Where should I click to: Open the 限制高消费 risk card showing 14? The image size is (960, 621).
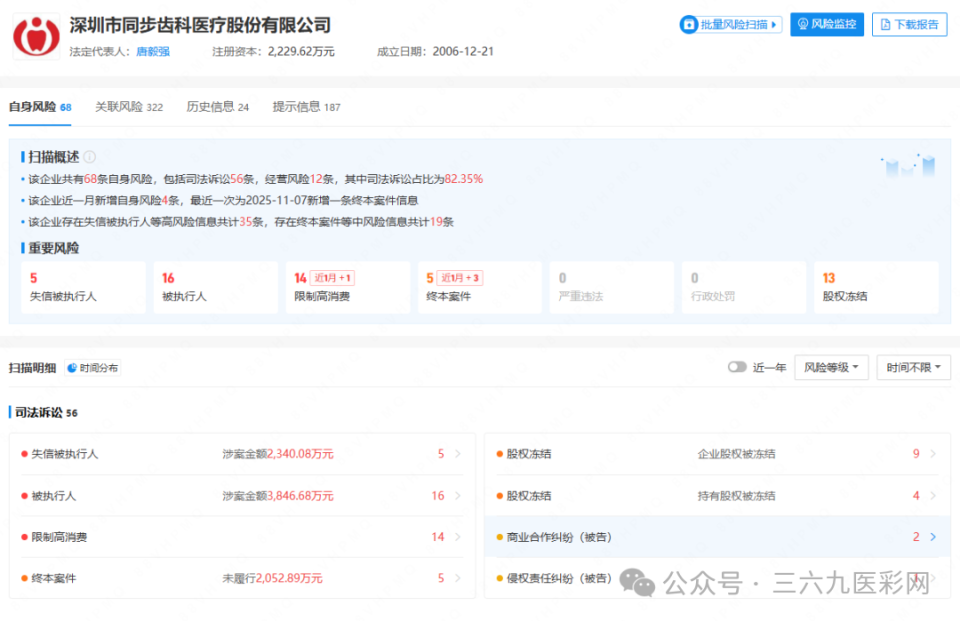point(348,287)
